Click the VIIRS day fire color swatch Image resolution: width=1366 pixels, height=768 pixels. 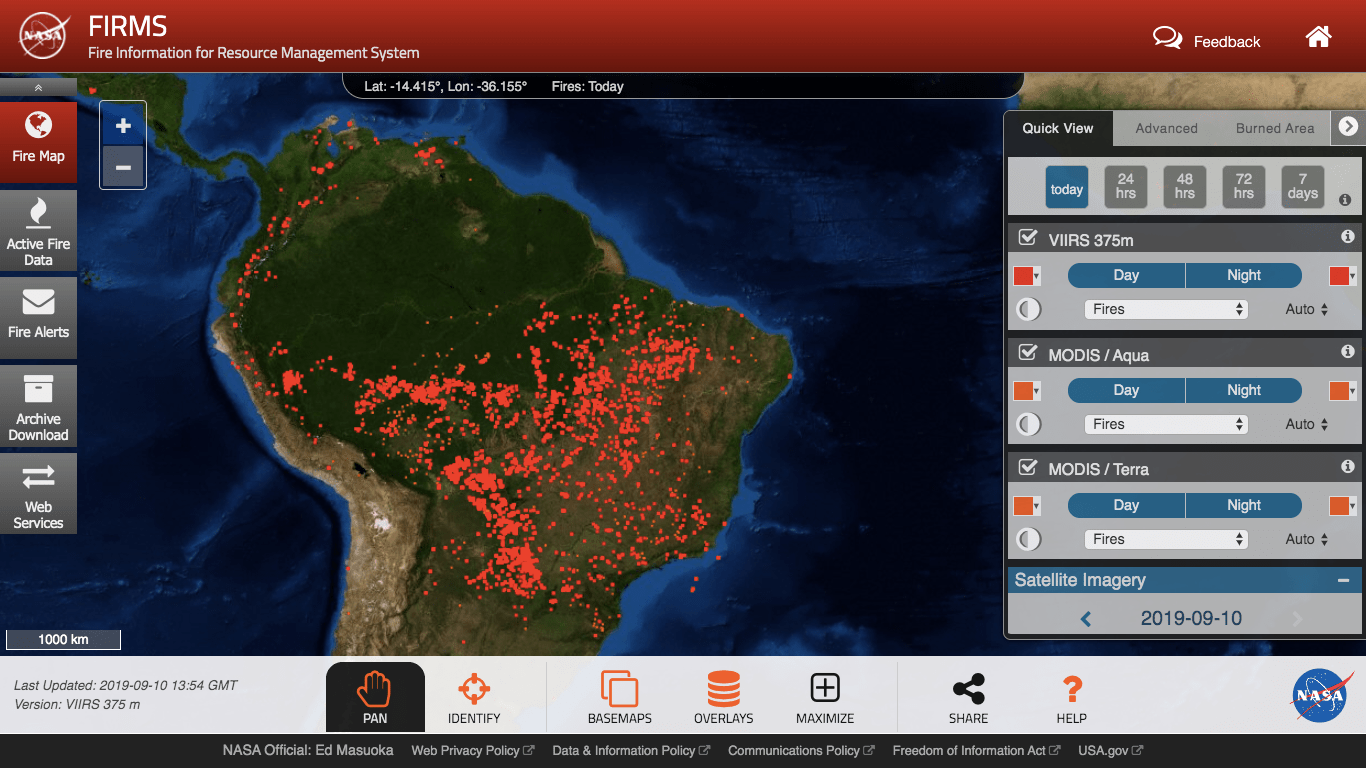click(x=1024, y=276)
